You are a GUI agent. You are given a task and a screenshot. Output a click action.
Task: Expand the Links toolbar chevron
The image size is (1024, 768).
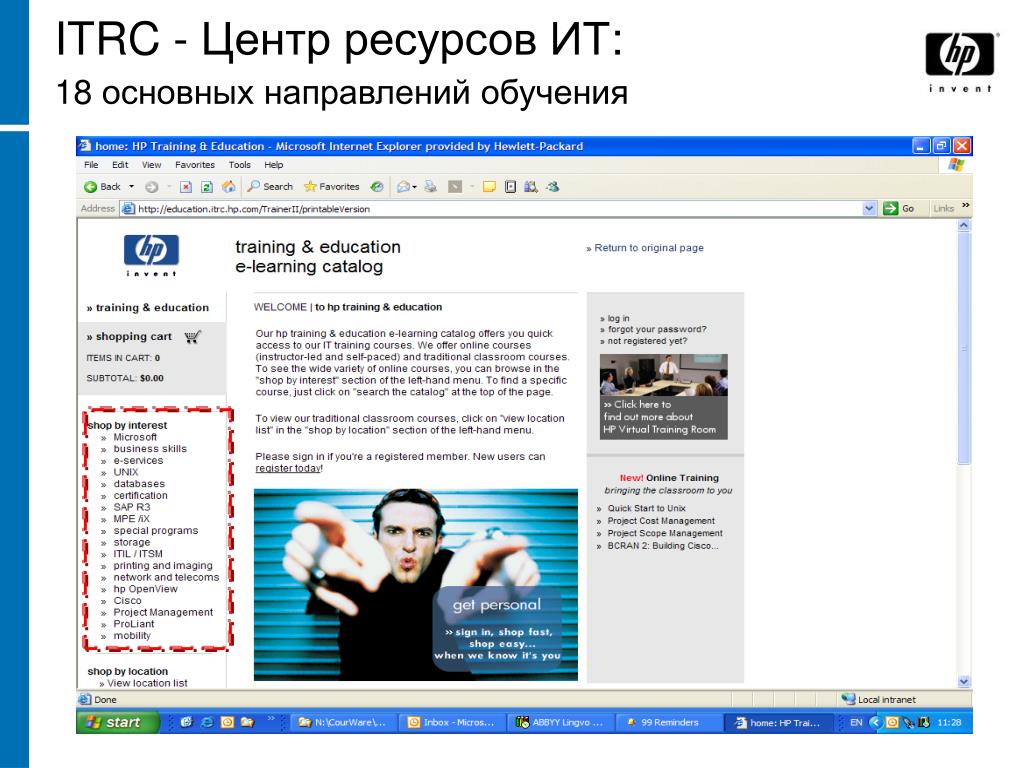[965, 206]
